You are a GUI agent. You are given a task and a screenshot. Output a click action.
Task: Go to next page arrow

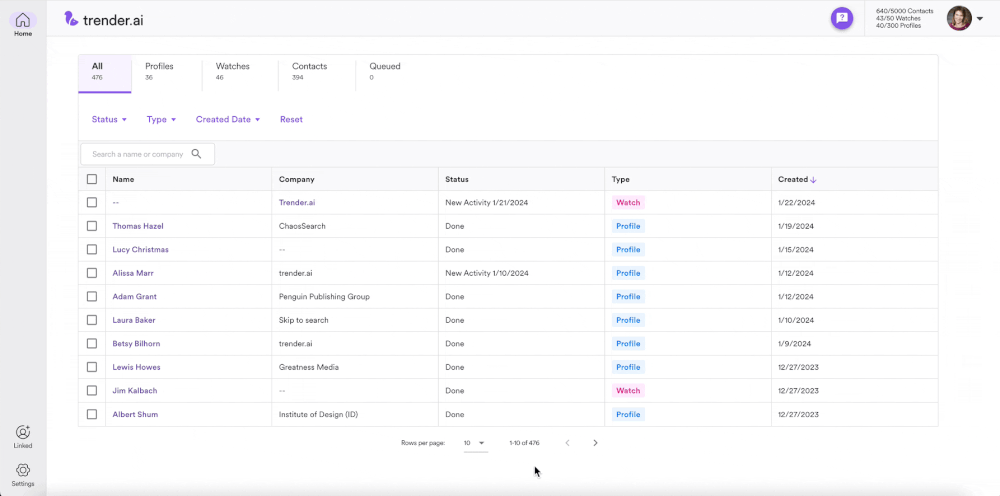595,442
